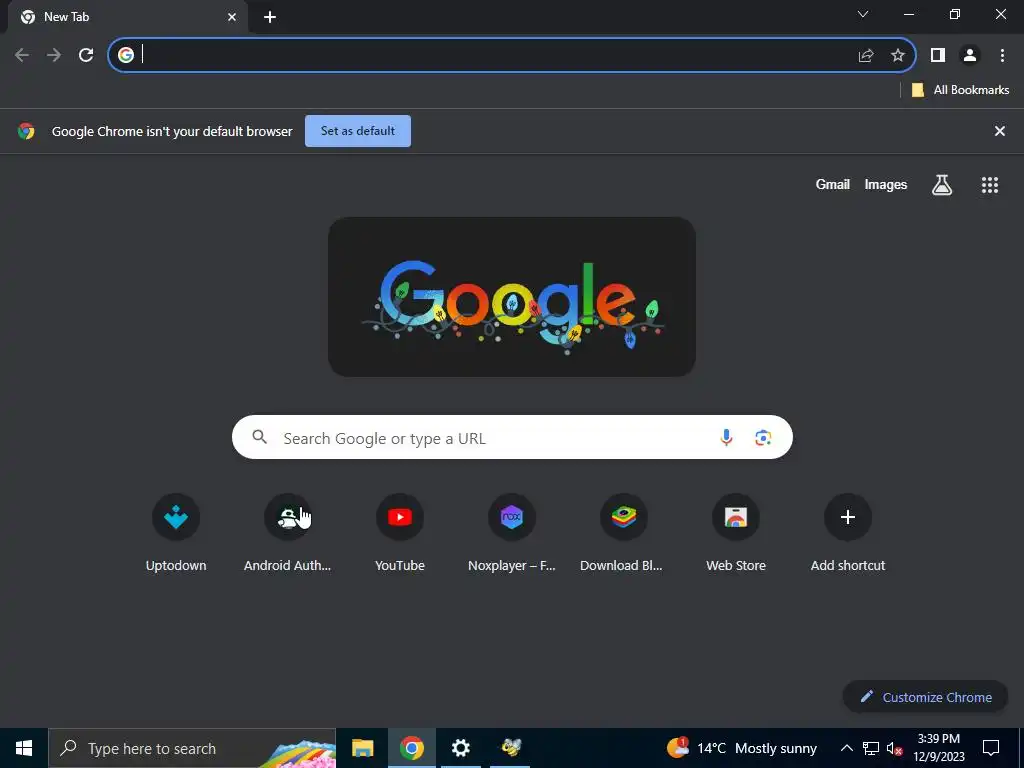Select the New Tab tab
Viewport: 1024px width, 768px height.
(x=127, y=17)
